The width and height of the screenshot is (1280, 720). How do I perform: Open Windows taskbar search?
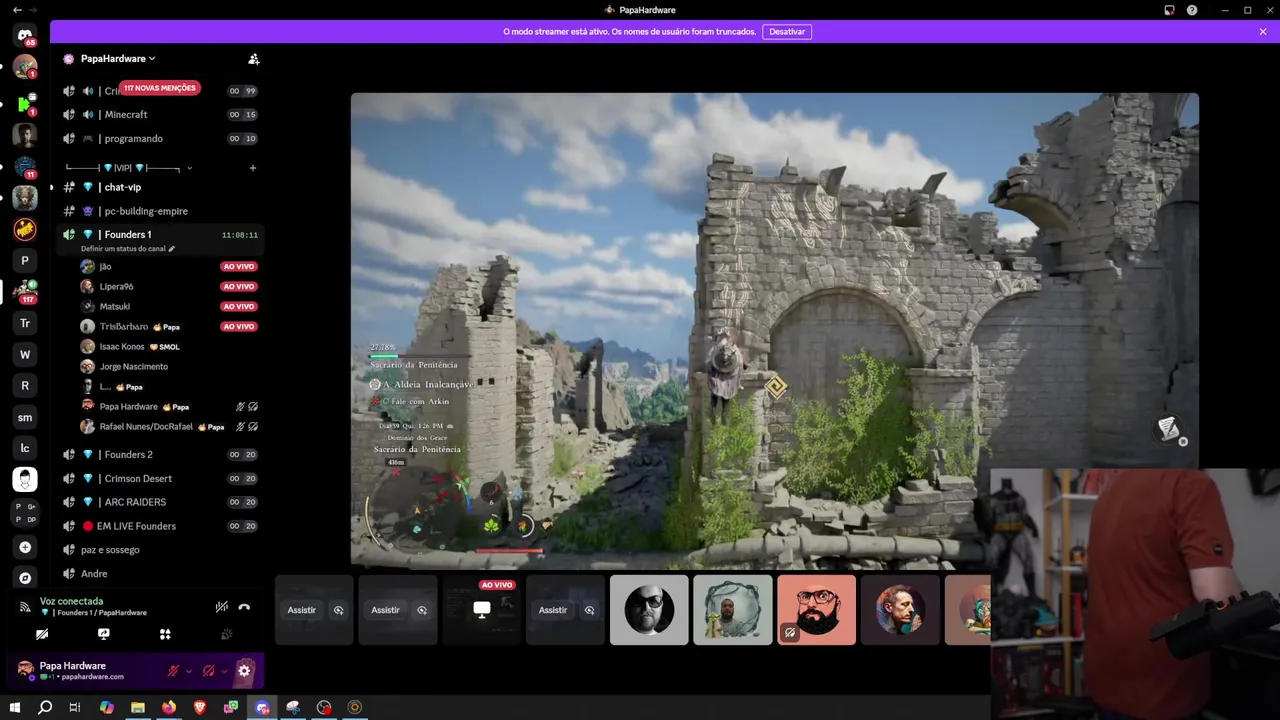45,707
